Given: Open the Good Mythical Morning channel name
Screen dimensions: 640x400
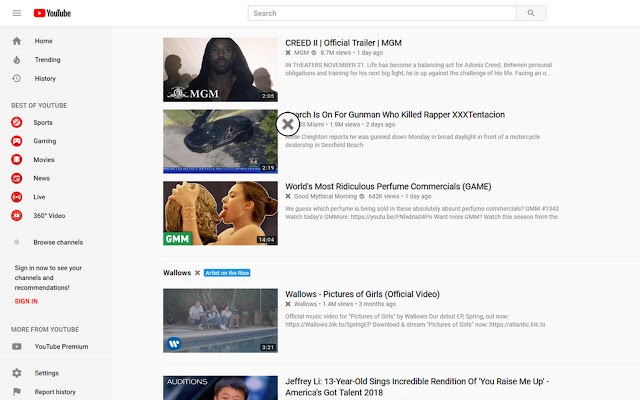Looking at the screenshot, I should [325, 196].
